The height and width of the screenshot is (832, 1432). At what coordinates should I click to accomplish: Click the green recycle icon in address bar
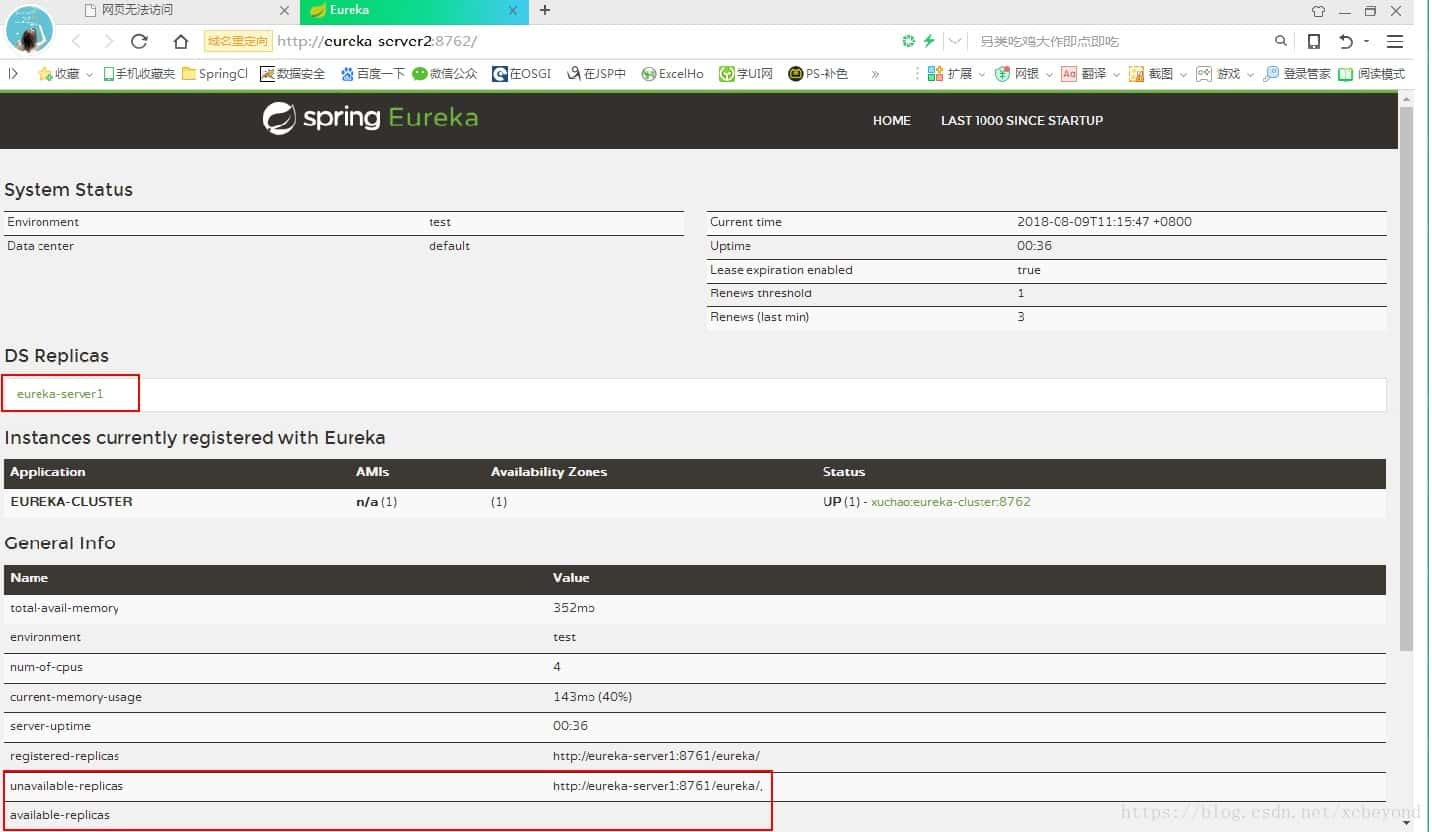(x=908, y=41)
